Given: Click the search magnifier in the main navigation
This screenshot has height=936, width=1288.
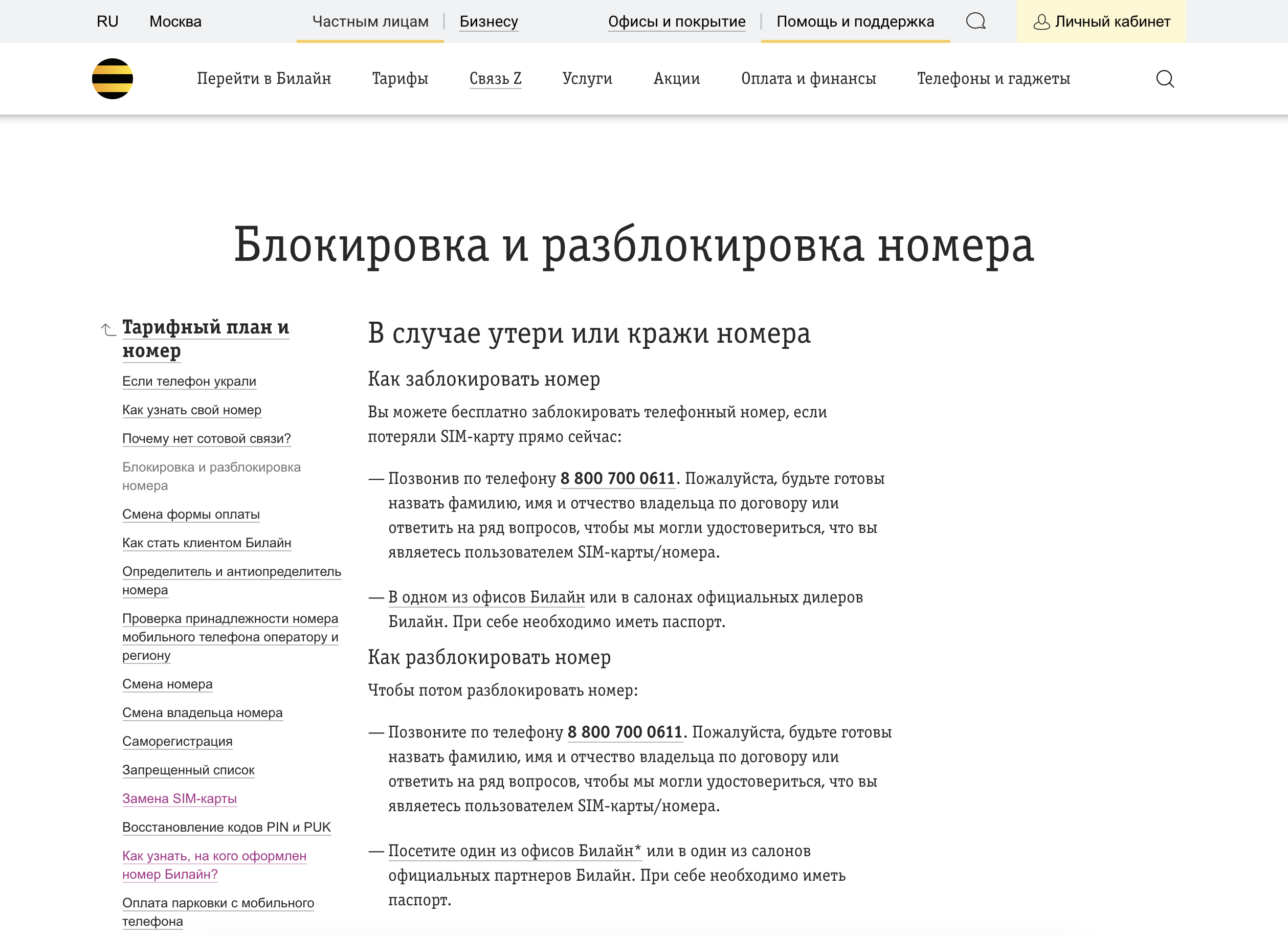Looking at the screenshot, I should pos(1165,78).
